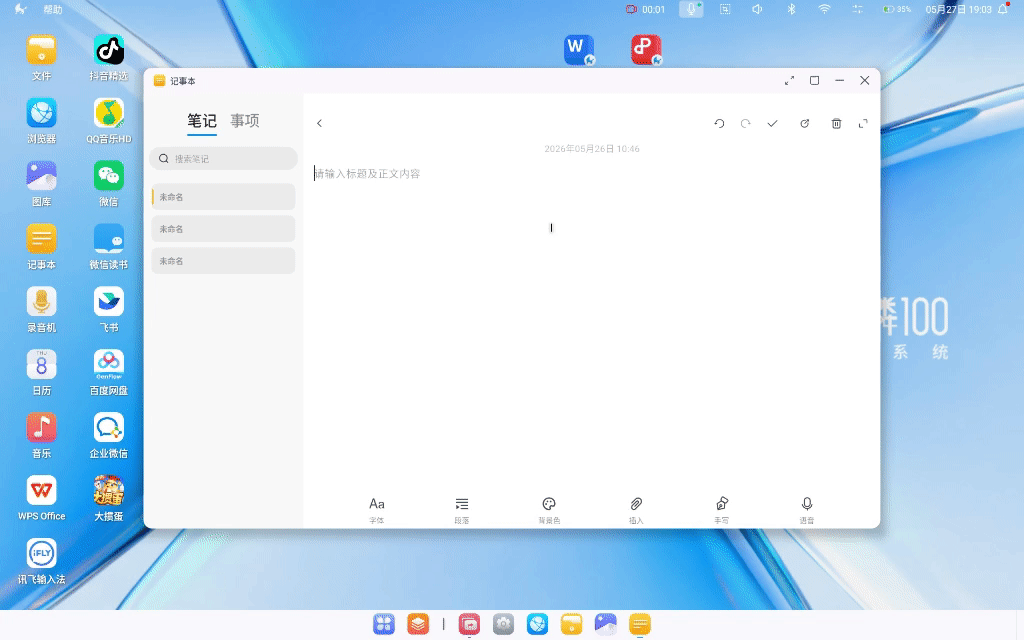Switch to the 事项 tab
Screen dimensions: 1024x640
[x=245, y=121]
